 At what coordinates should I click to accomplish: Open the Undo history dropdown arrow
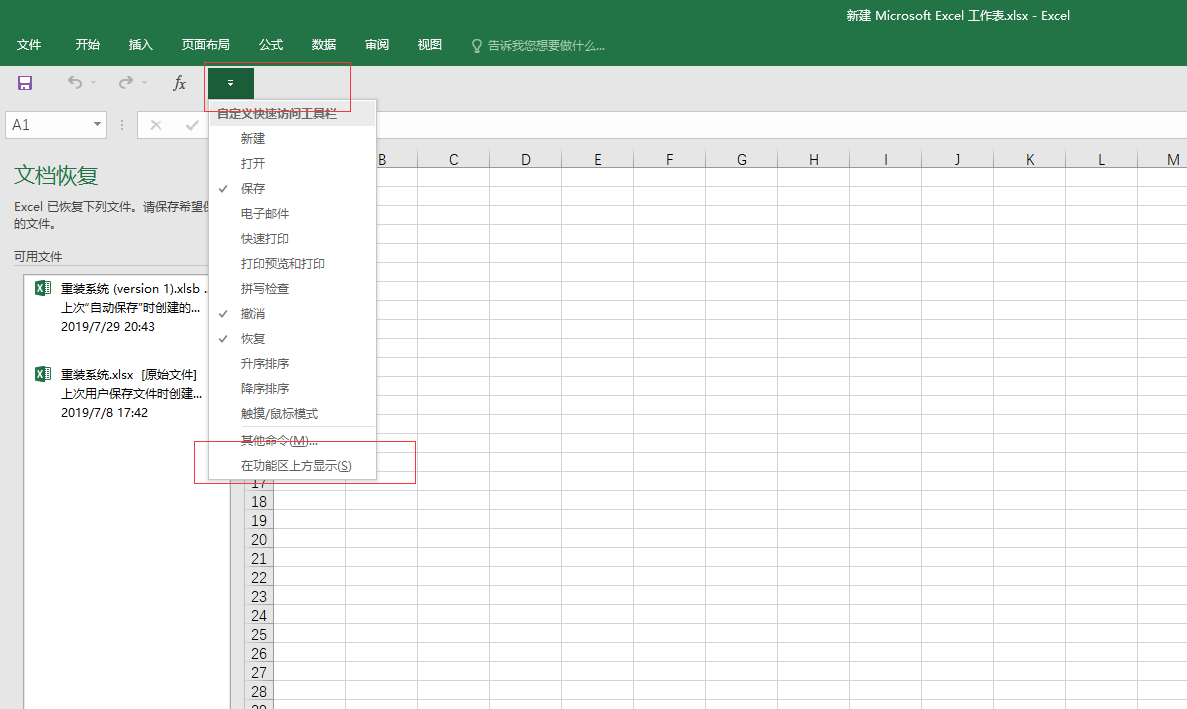click(94, 83)
